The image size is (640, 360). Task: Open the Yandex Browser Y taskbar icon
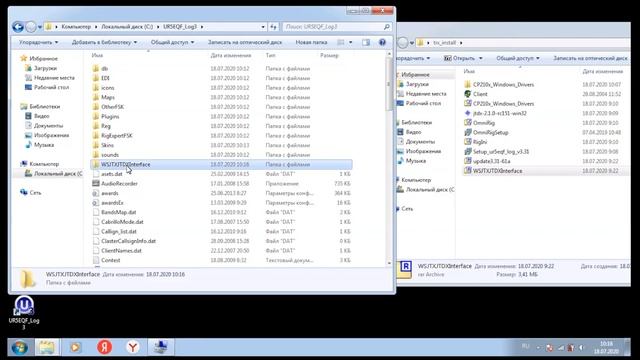(x=133, y=347)
